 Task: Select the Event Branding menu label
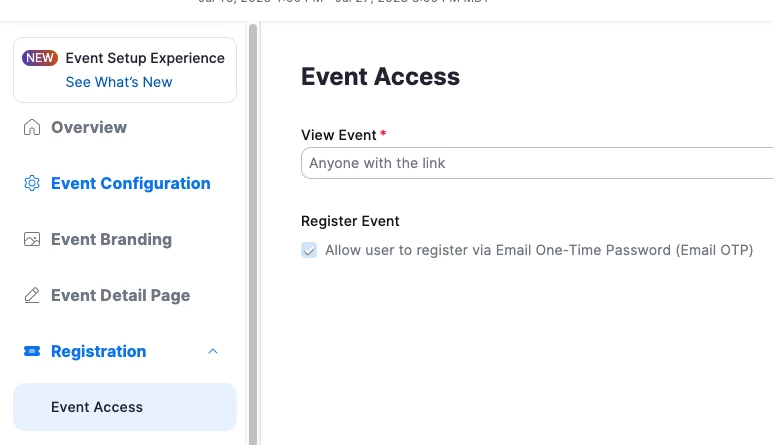(x=111, y=240)
